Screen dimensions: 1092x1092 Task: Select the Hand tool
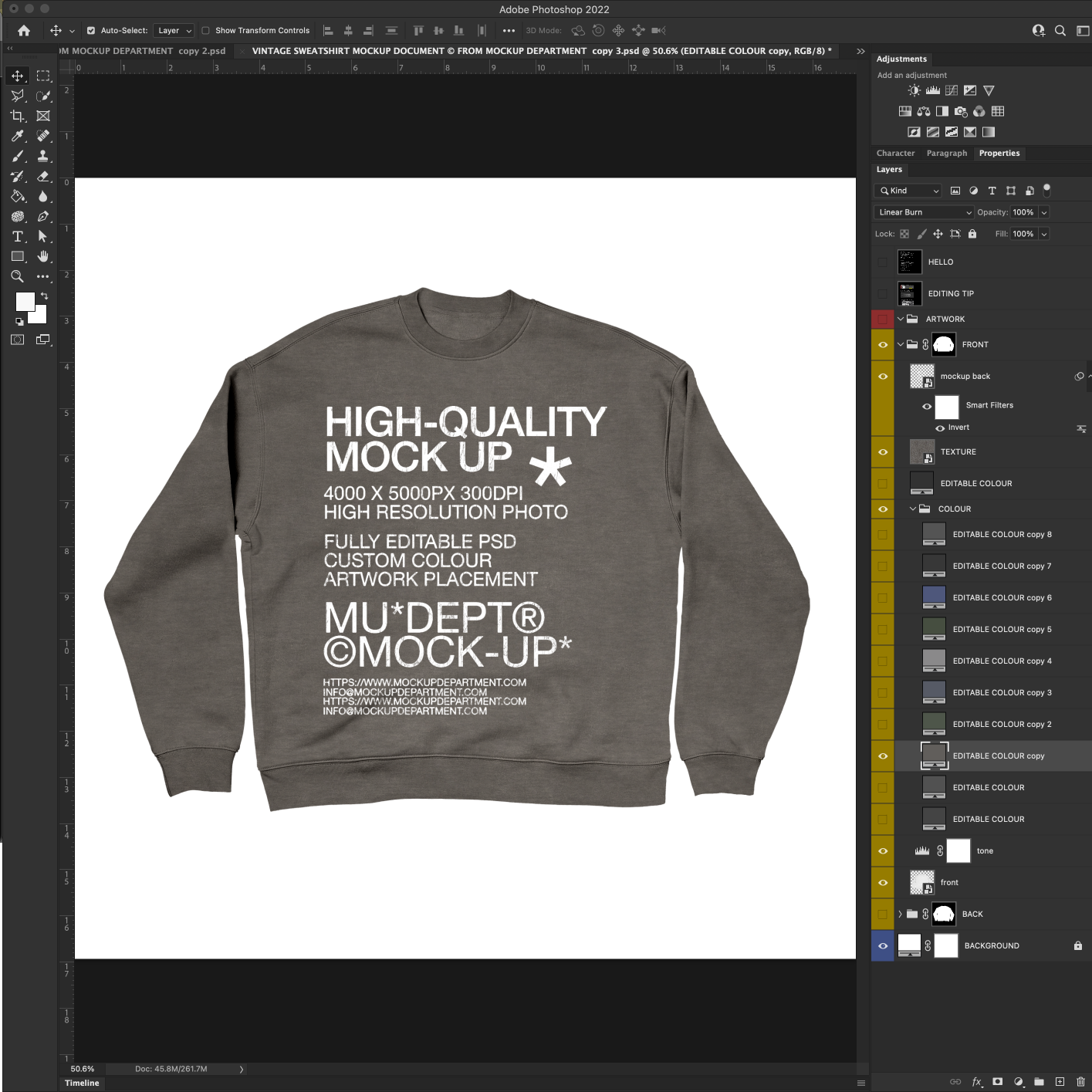[x=43, y=256]
